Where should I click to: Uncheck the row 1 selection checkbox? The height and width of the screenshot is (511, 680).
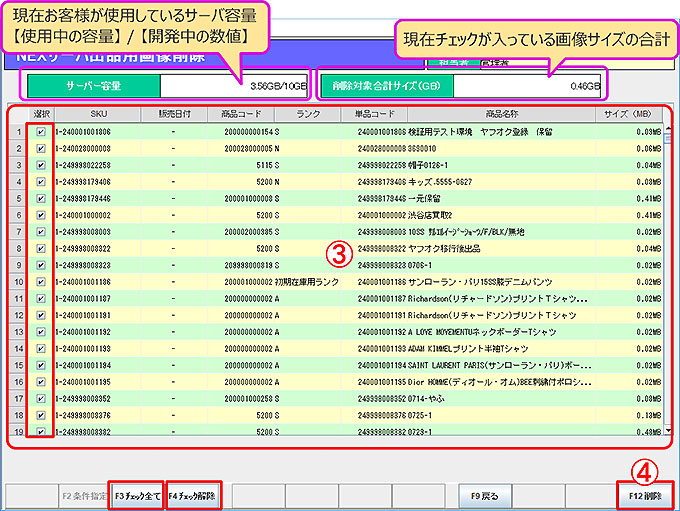point(41,132)
